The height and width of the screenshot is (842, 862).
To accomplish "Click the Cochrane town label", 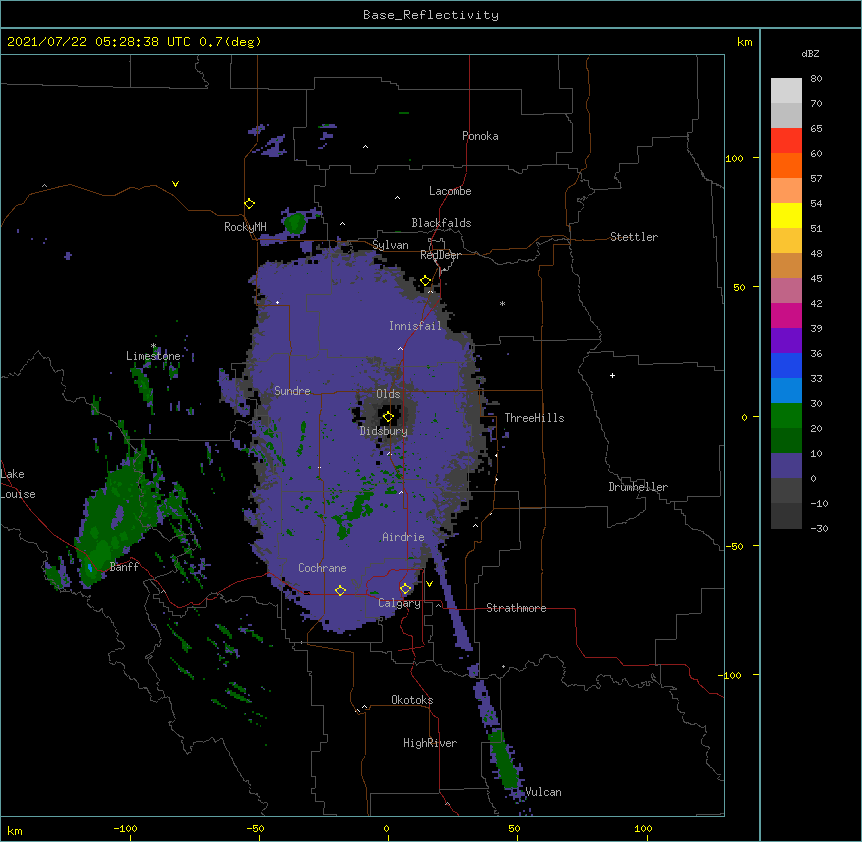I will (x=322, y=568).
